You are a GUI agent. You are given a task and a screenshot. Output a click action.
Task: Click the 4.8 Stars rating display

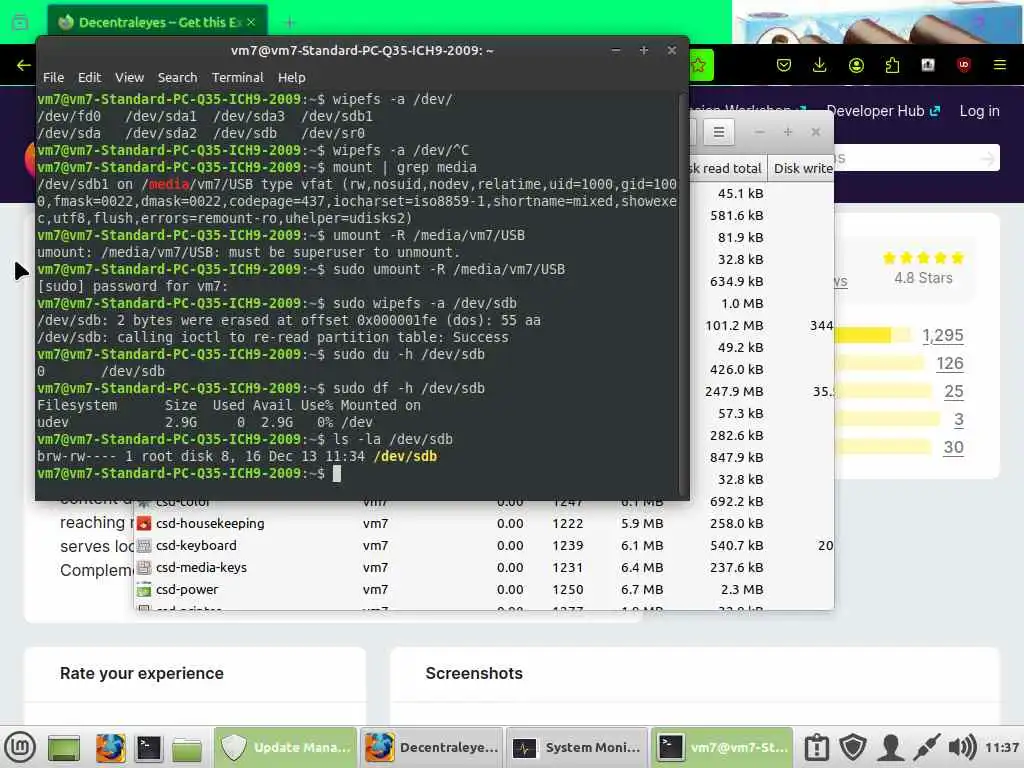pyautogui.click(x=923, y=268)
